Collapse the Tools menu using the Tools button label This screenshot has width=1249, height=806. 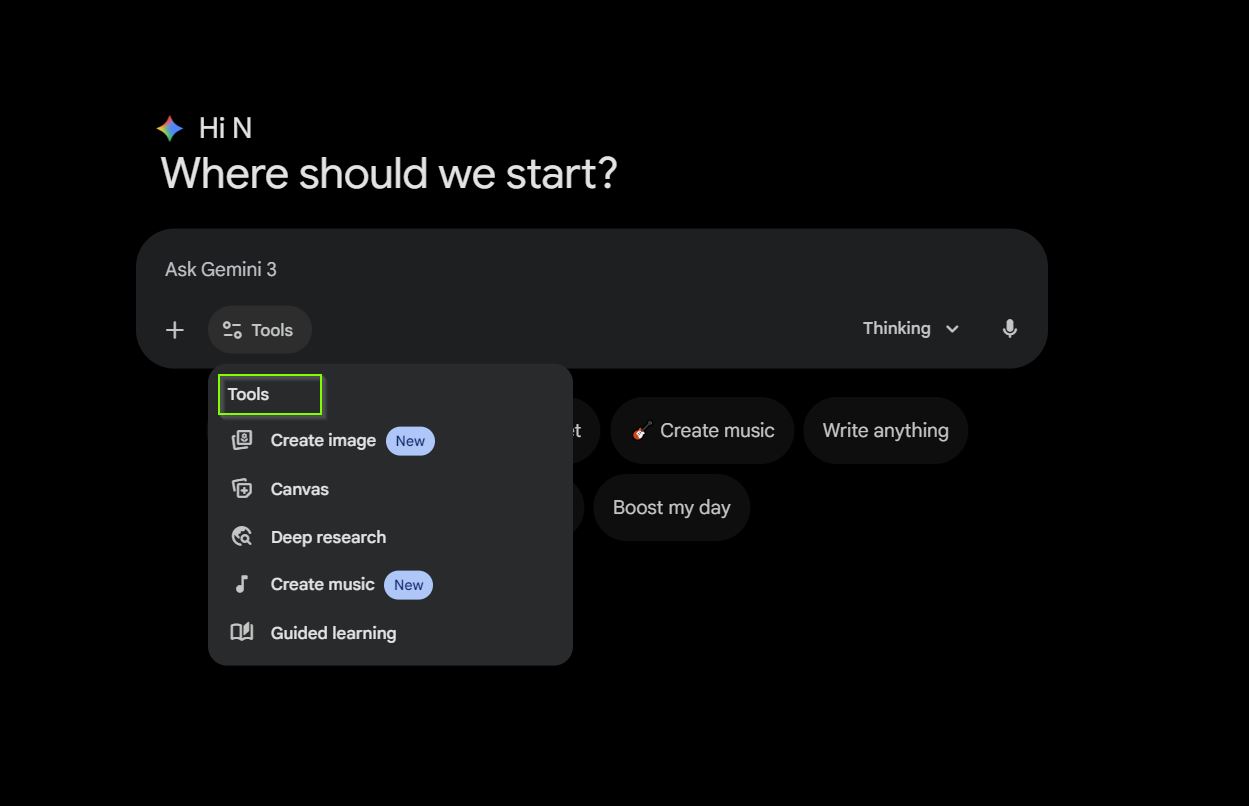pyautogui.click(x=272, y=330)
